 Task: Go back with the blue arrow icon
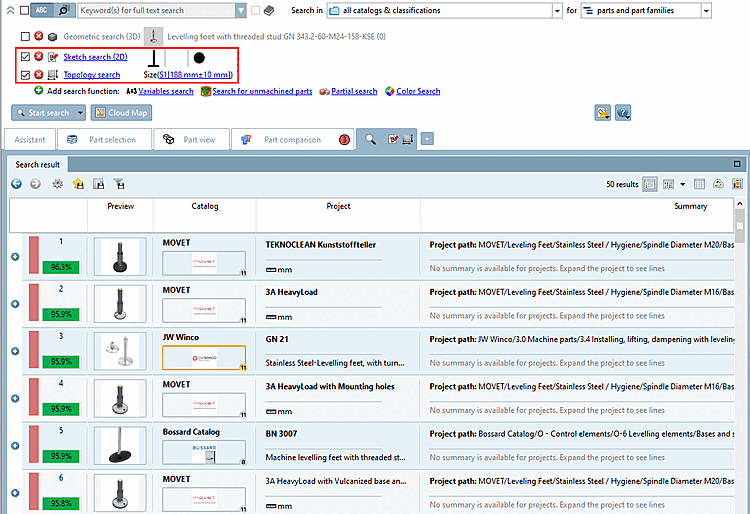point(16,184)
